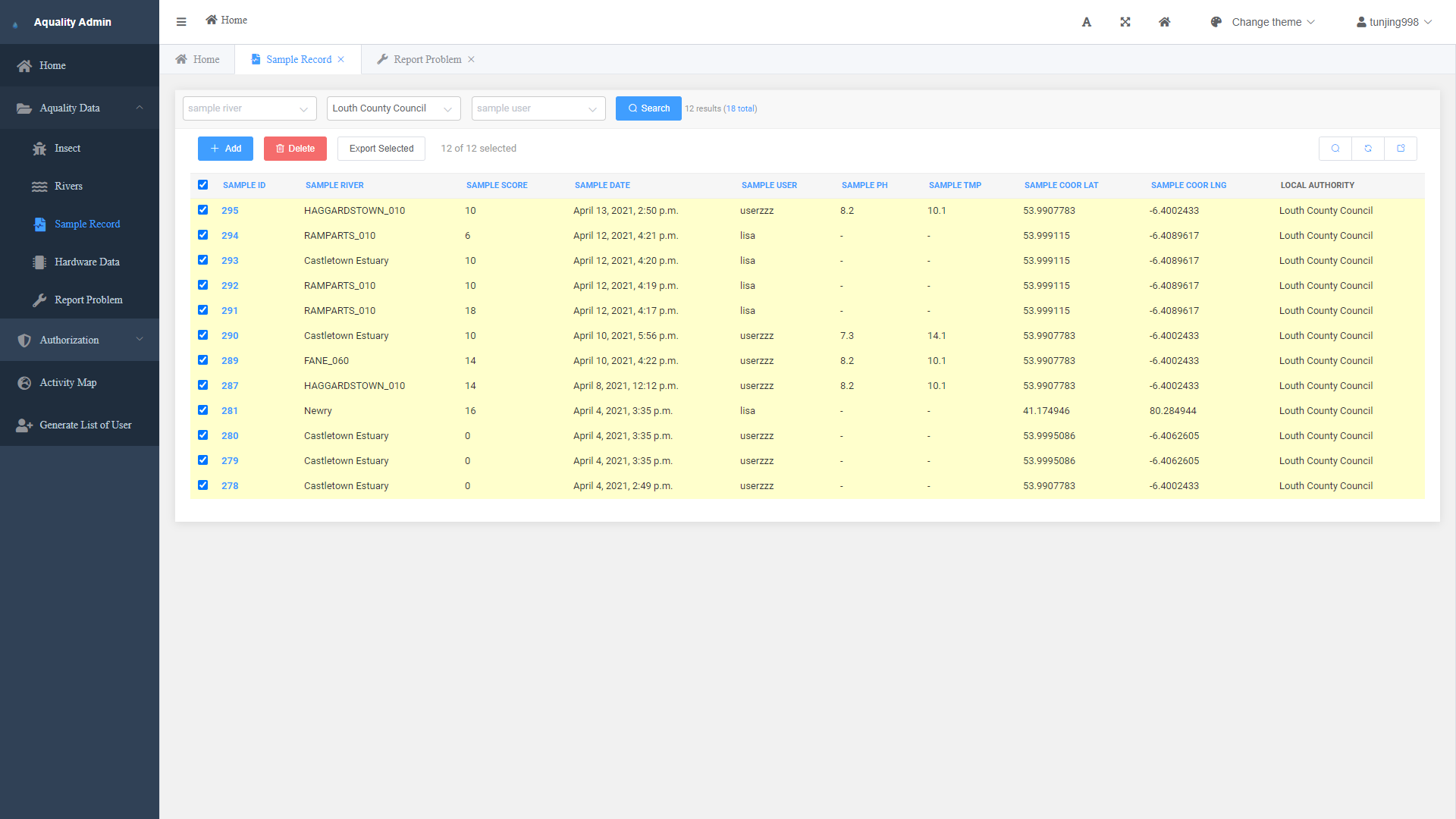Uncheck the checkbox for sample 281
This screenshot has height=819, width=1456.
(x=202, y=410)
